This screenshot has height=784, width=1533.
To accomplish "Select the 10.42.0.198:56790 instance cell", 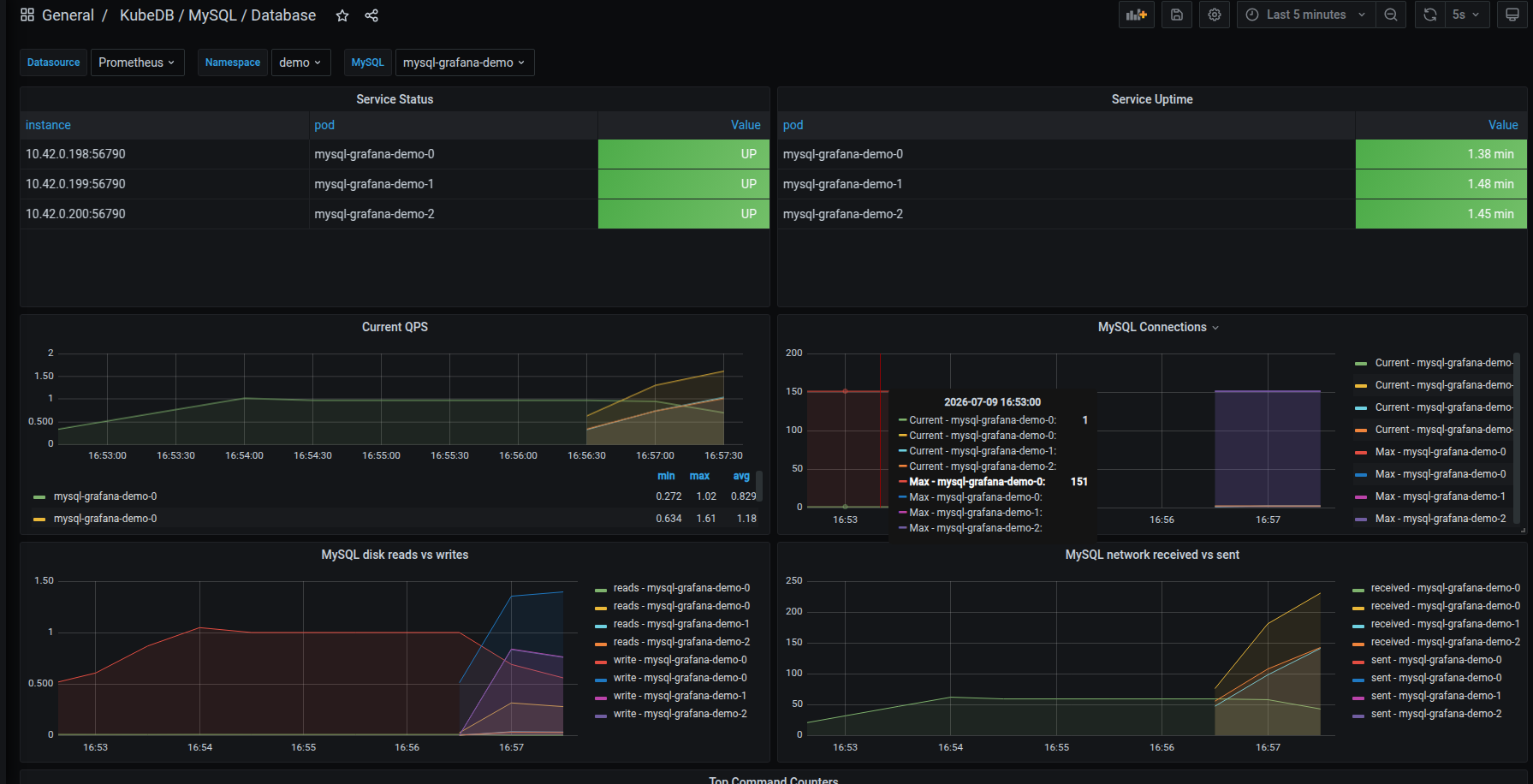I will click(164, 154).
